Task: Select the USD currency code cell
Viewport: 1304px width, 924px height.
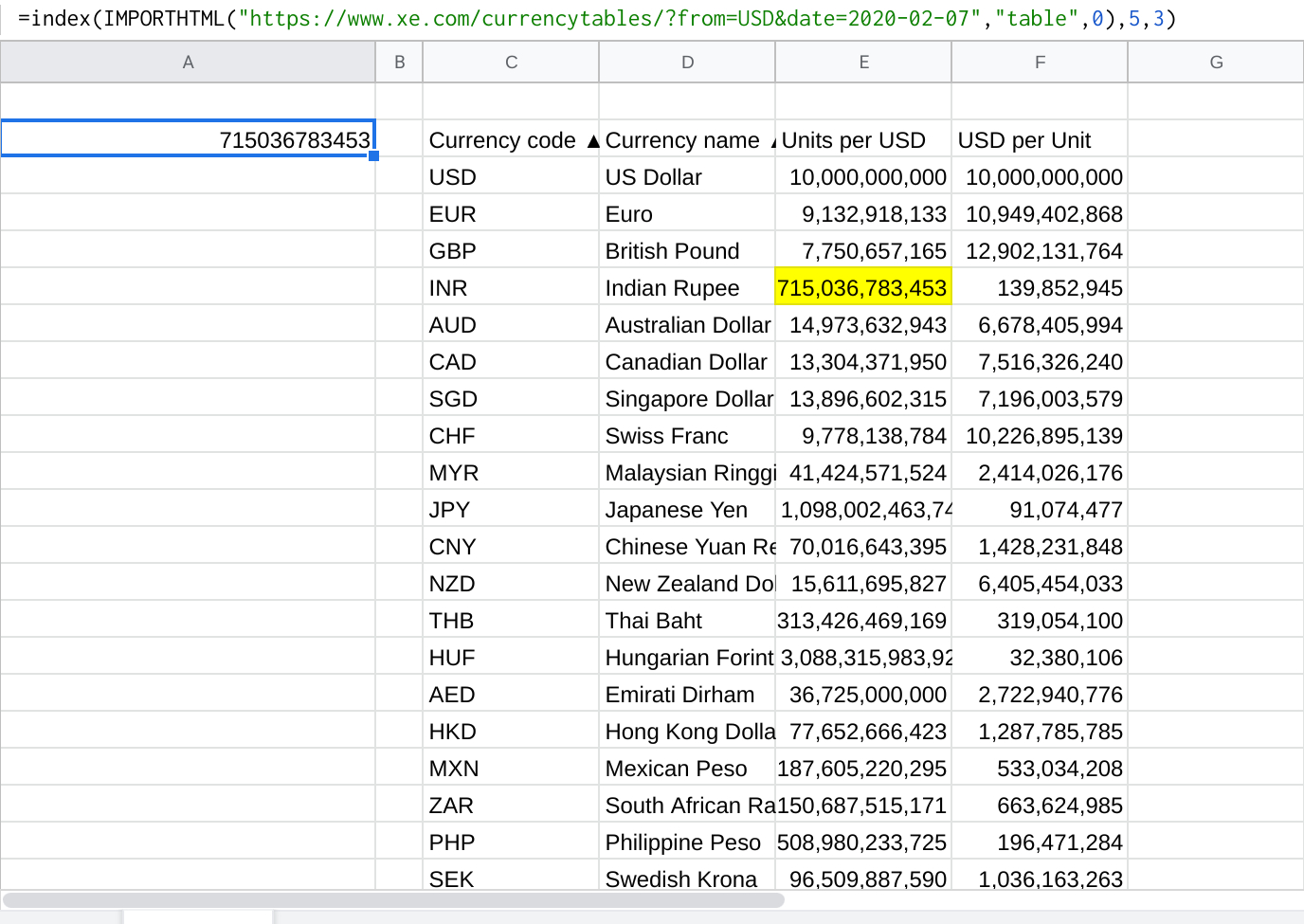Action: pos(511,175)
